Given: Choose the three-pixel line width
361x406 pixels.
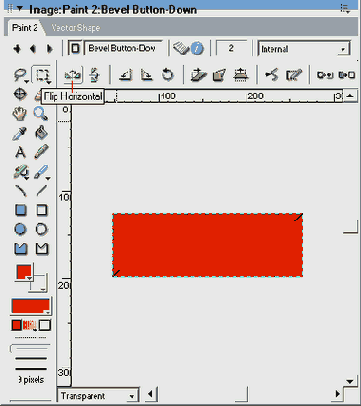Looking at the screenshot, I should [x=31, y=369].
